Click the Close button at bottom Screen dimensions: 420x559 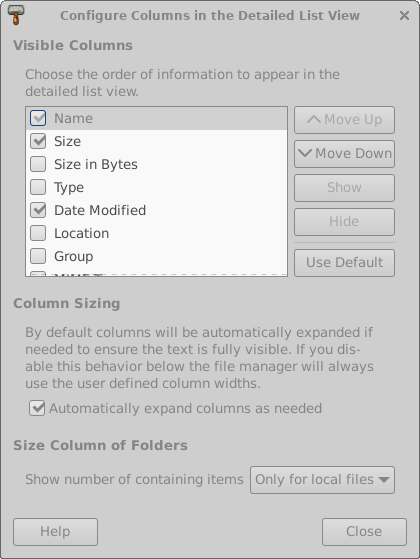point(364,532)
